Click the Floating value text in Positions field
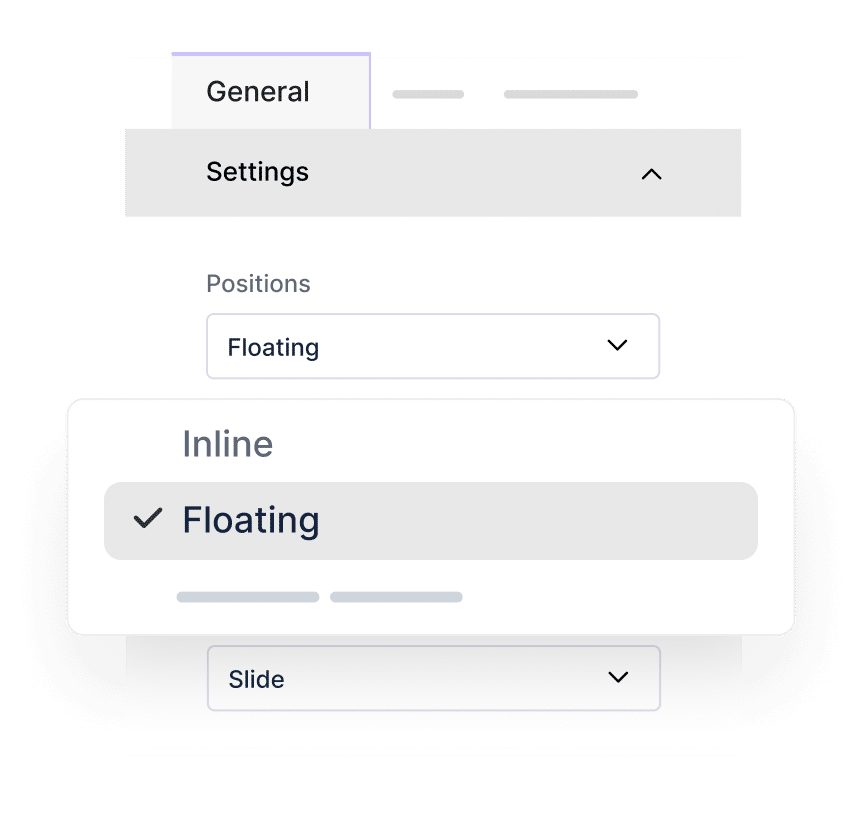Screen dimensions: 862x818 [x=273, y=348]
